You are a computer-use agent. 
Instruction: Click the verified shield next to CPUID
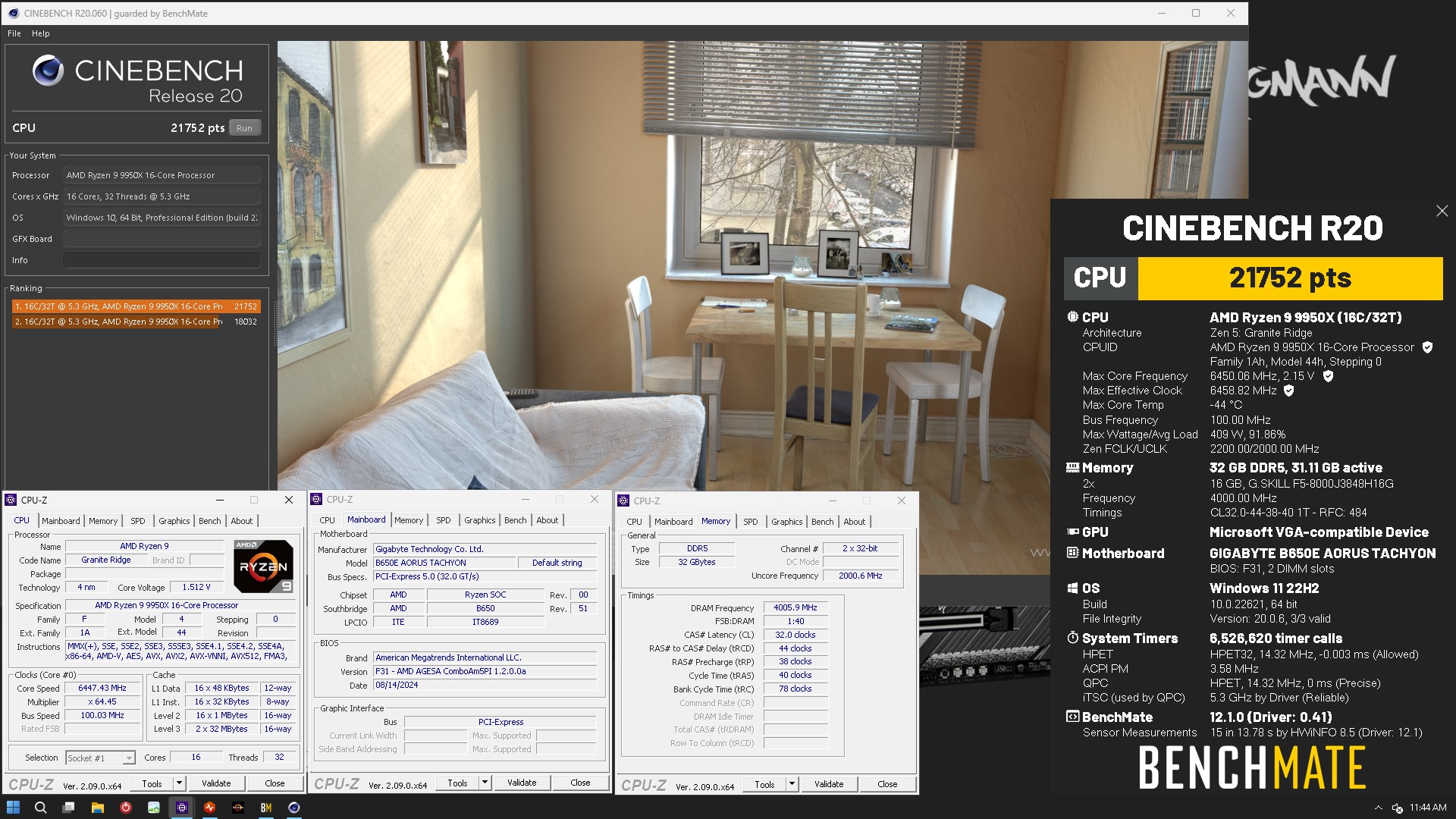pyautogui.click(x=1427, y=347)
